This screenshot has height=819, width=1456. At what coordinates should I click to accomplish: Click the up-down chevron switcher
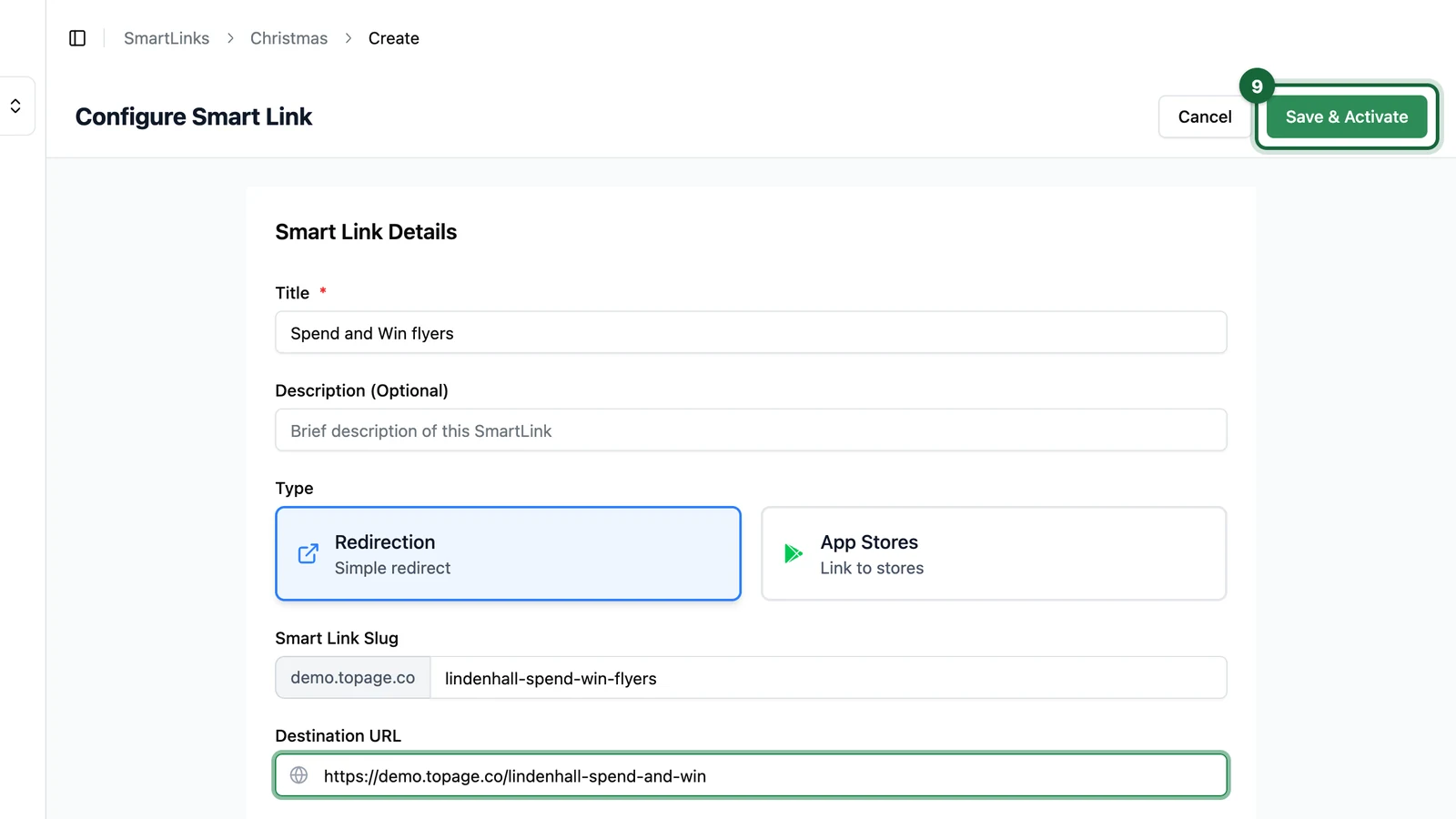point(15,106)
